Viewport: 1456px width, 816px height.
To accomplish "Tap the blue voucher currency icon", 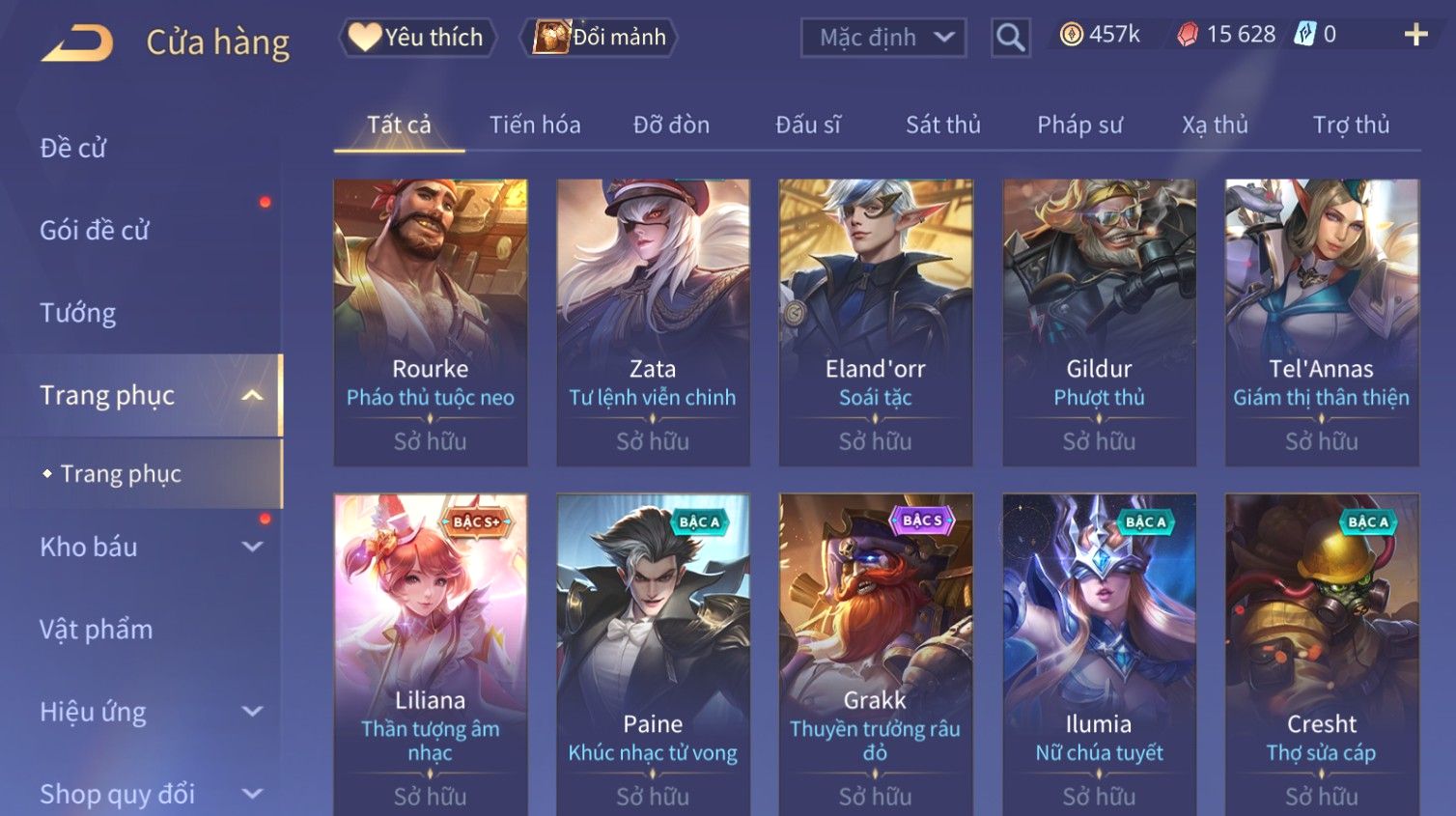I will point(1304,35).
